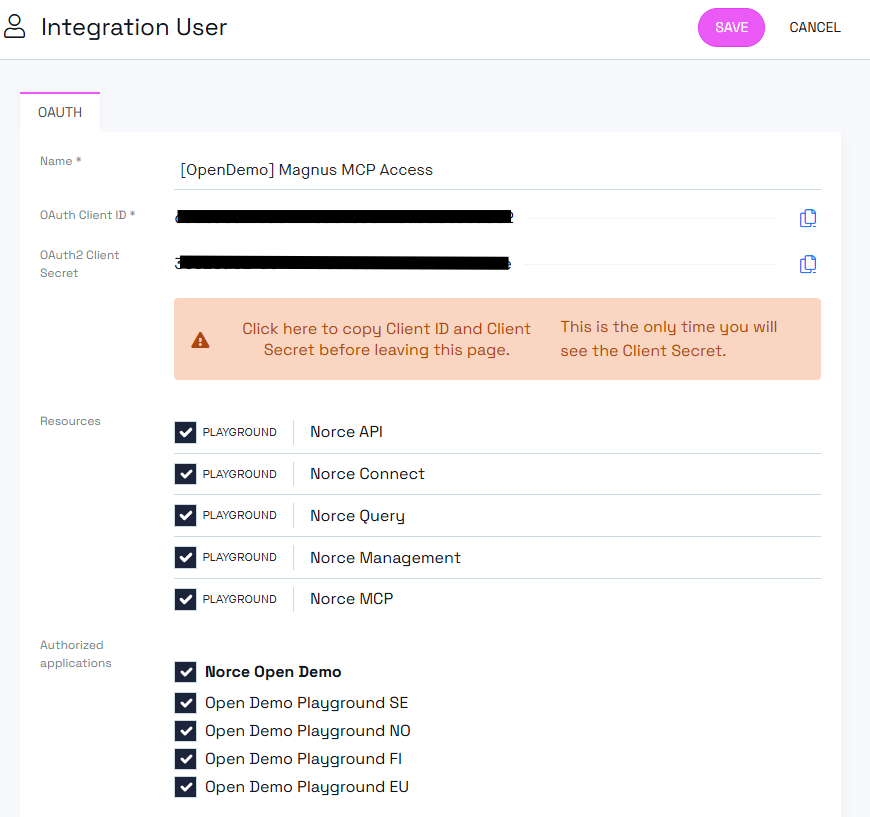Toggle Open Demo Playground SE checkbox
The width and height of the screenshot is (870, 817).
(185, 703)
